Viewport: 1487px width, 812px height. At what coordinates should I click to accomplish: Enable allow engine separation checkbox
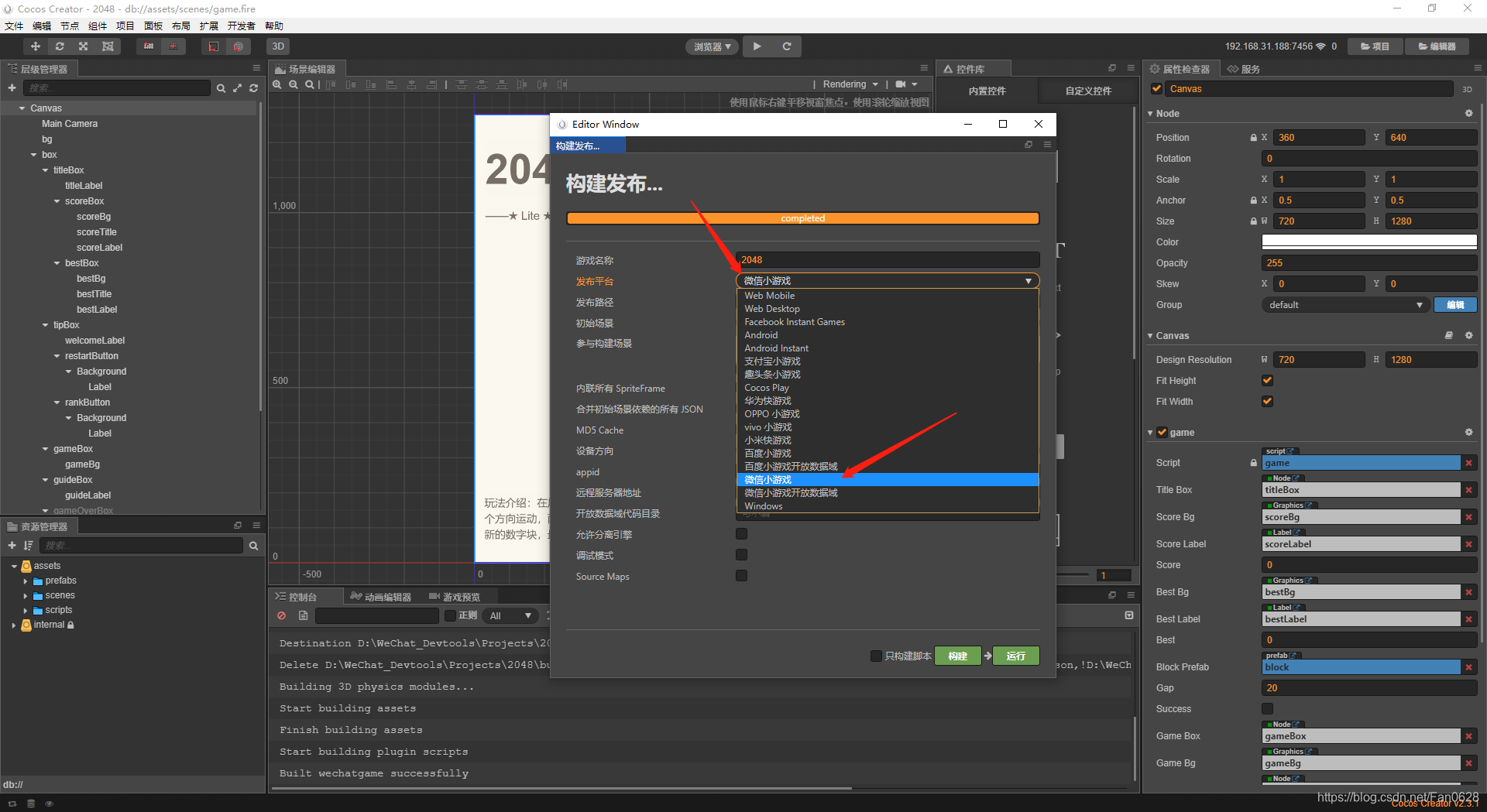(741, 534)
